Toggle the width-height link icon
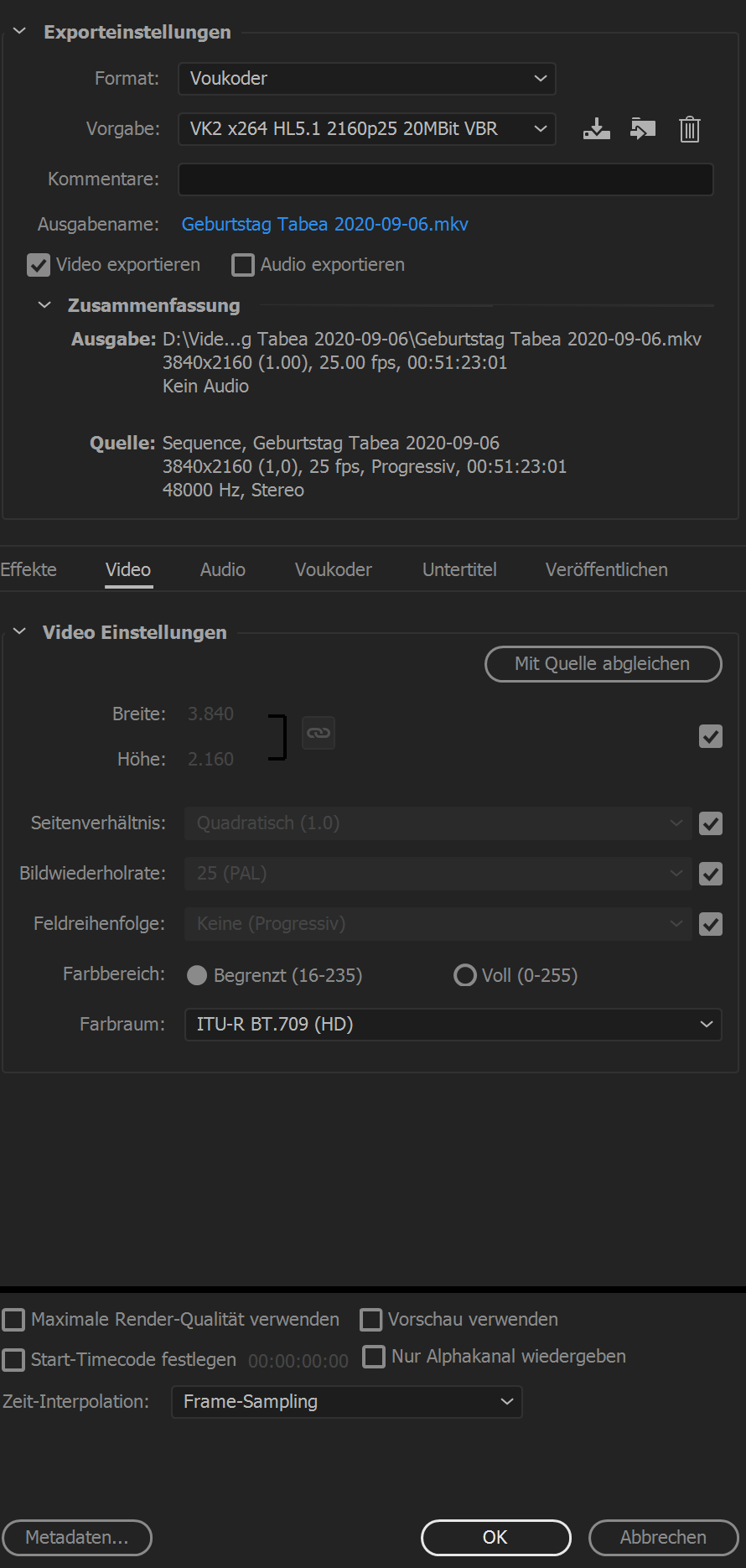 [319, 733]
